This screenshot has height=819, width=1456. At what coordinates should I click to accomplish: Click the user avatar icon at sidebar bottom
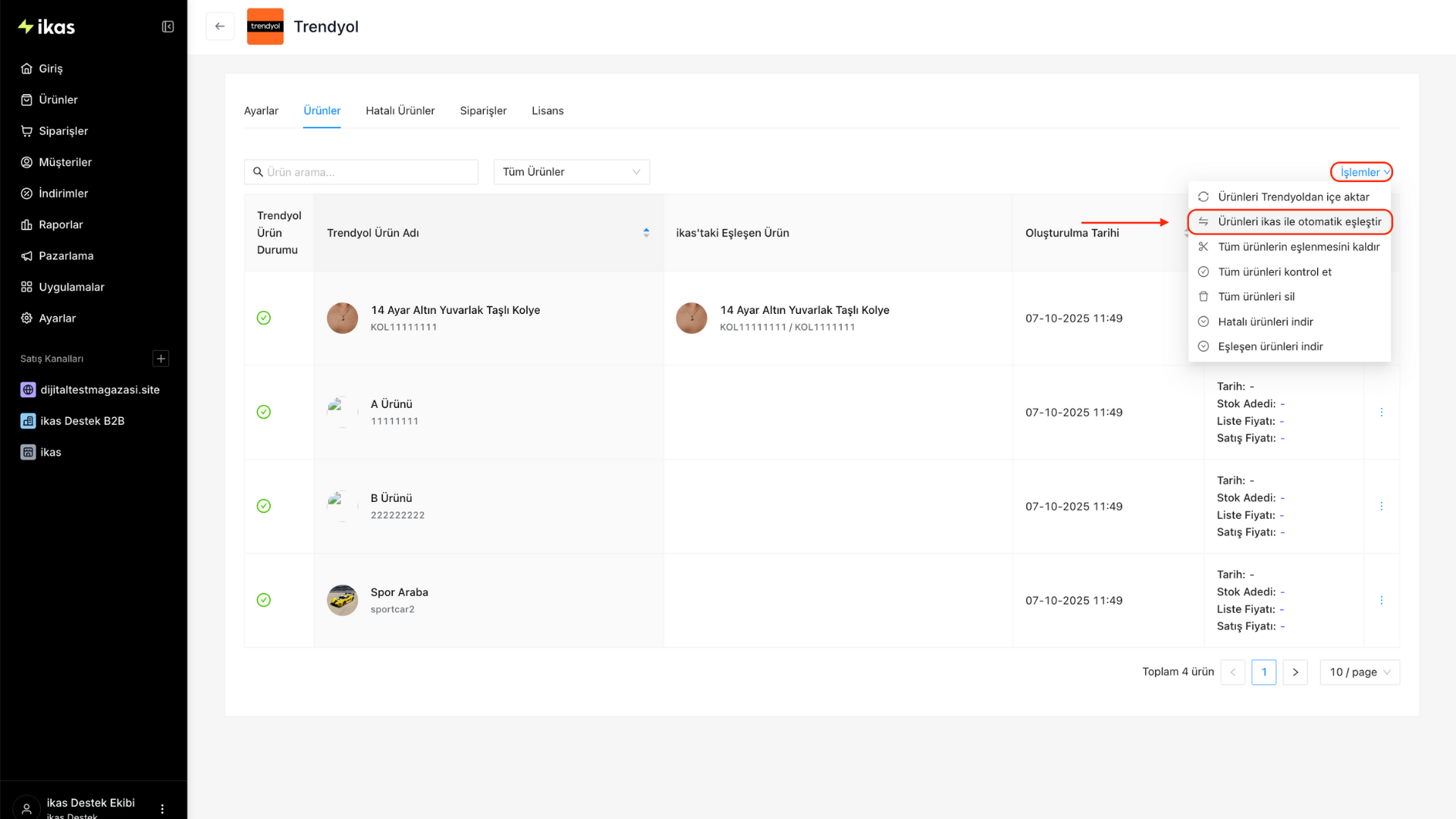[27, 808]
